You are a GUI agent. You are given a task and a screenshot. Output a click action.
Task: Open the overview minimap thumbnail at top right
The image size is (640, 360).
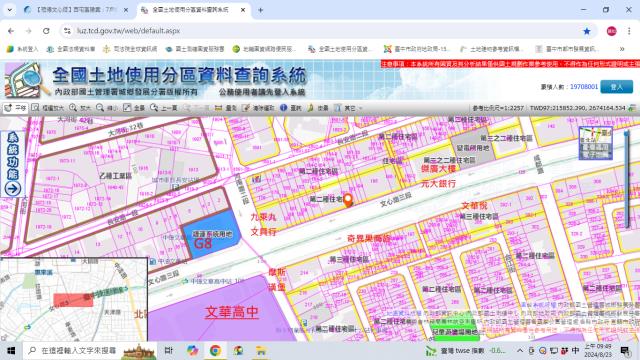coord(596,143)
